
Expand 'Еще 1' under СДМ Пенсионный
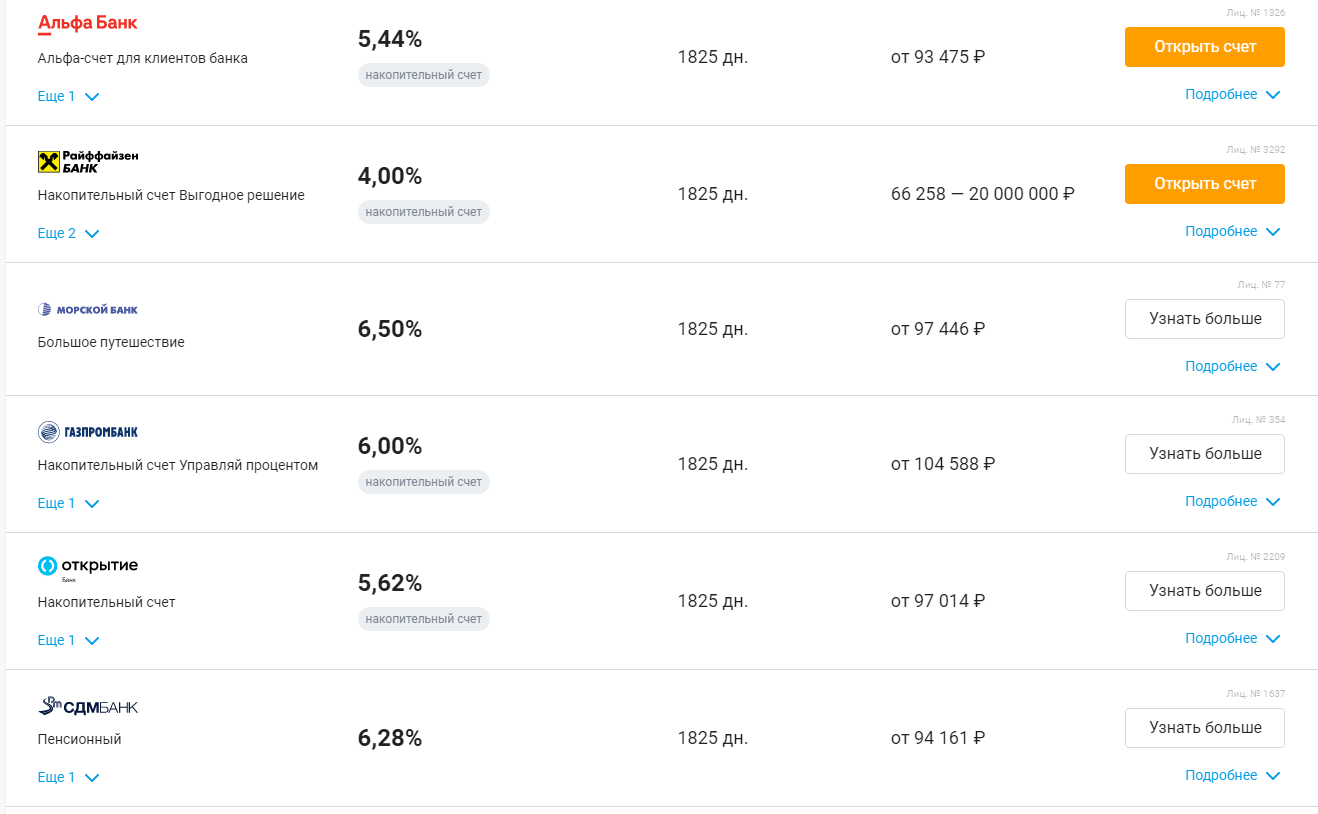[68, 778]
